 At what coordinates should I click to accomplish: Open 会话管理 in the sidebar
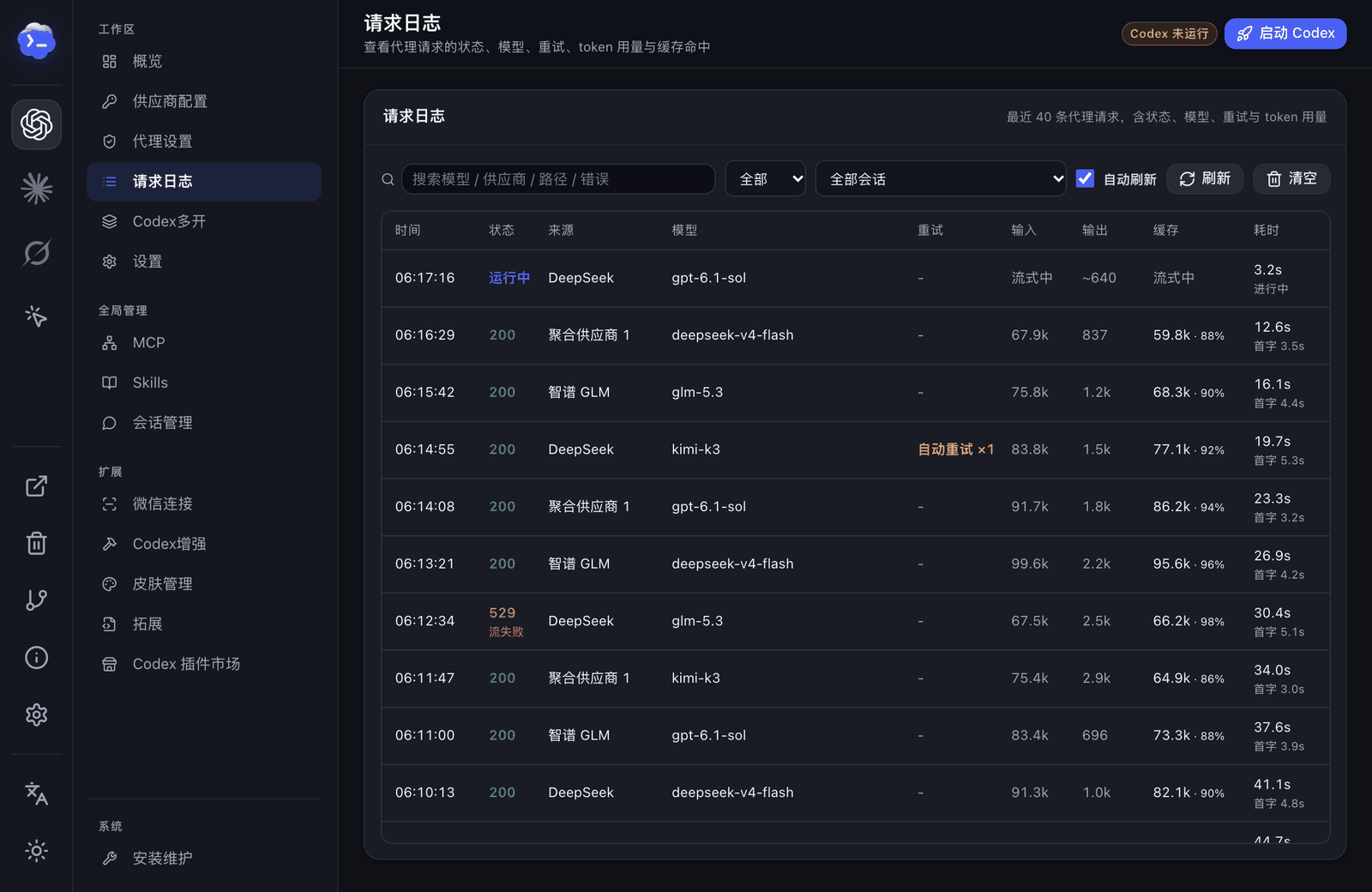click(x=204, y=423)
